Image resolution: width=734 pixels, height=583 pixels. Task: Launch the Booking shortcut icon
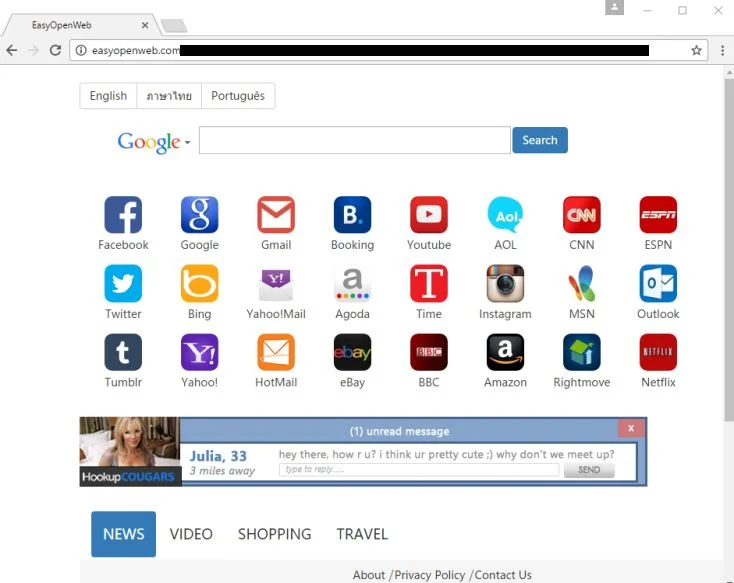[x=352, y=215]
